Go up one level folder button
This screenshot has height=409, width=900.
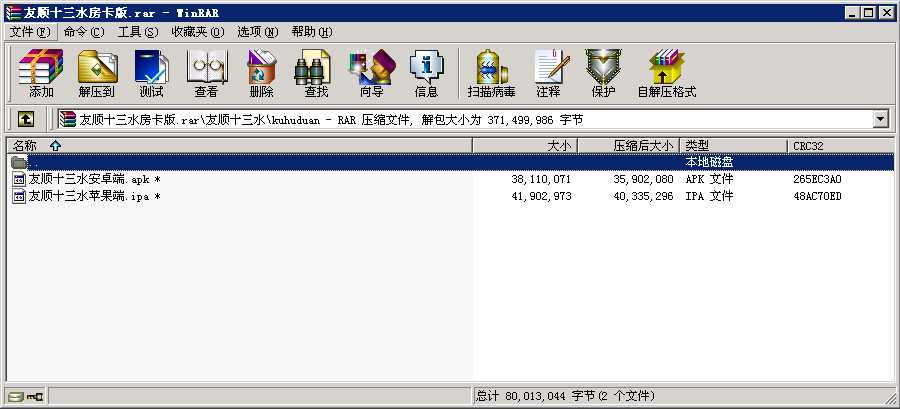(25, 119)
